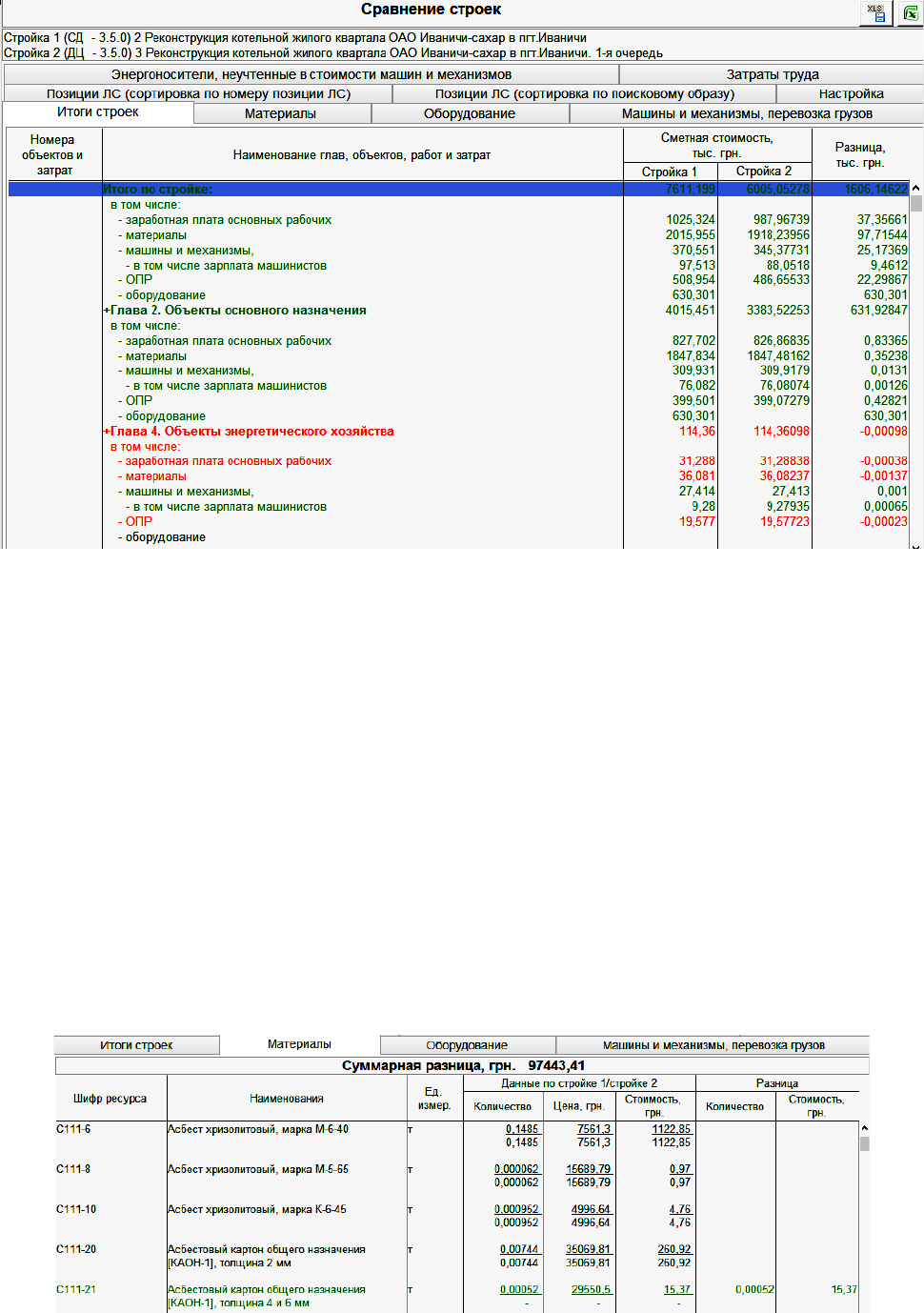The height and width of the screenshot is (1313, 924).
Task: Click the Разница, тыс. грн. column header
Action: [x=860, y=154]
